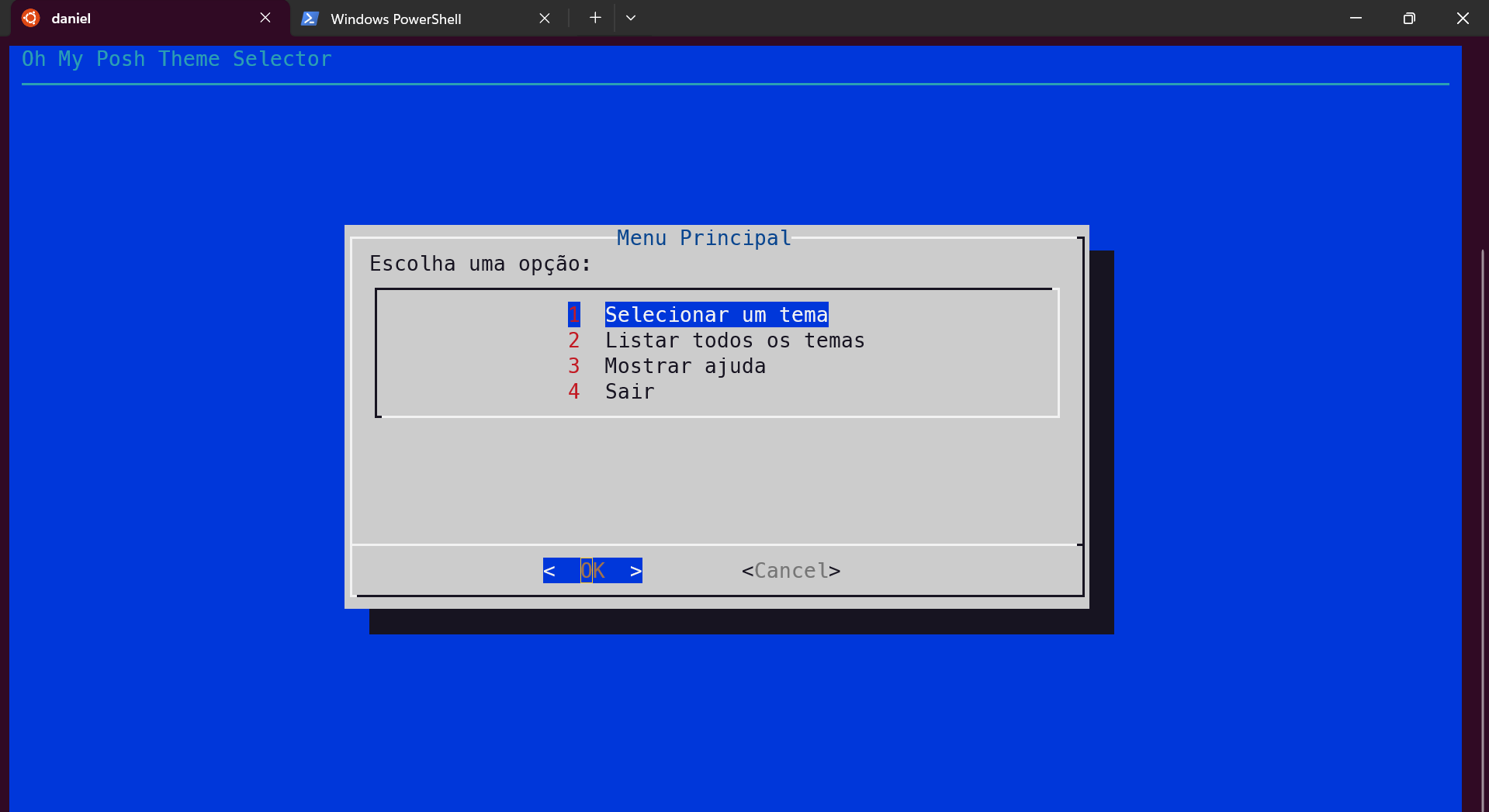Restore down the terminal window

[x=1409, y=18]
